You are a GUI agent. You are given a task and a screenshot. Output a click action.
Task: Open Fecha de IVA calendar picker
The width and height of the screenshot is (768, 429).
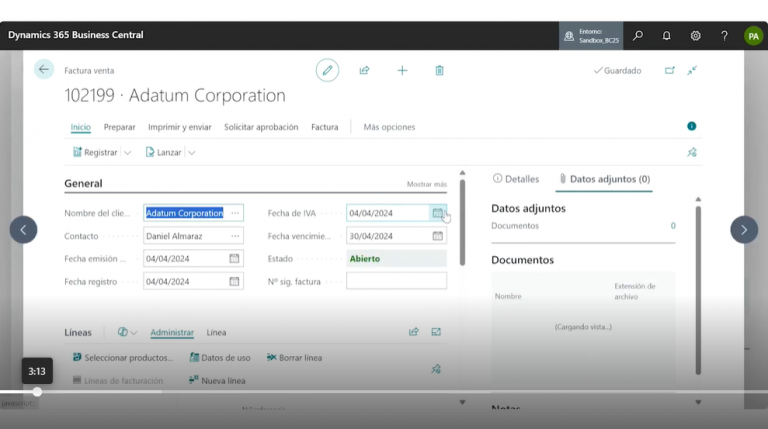[437, 213]
